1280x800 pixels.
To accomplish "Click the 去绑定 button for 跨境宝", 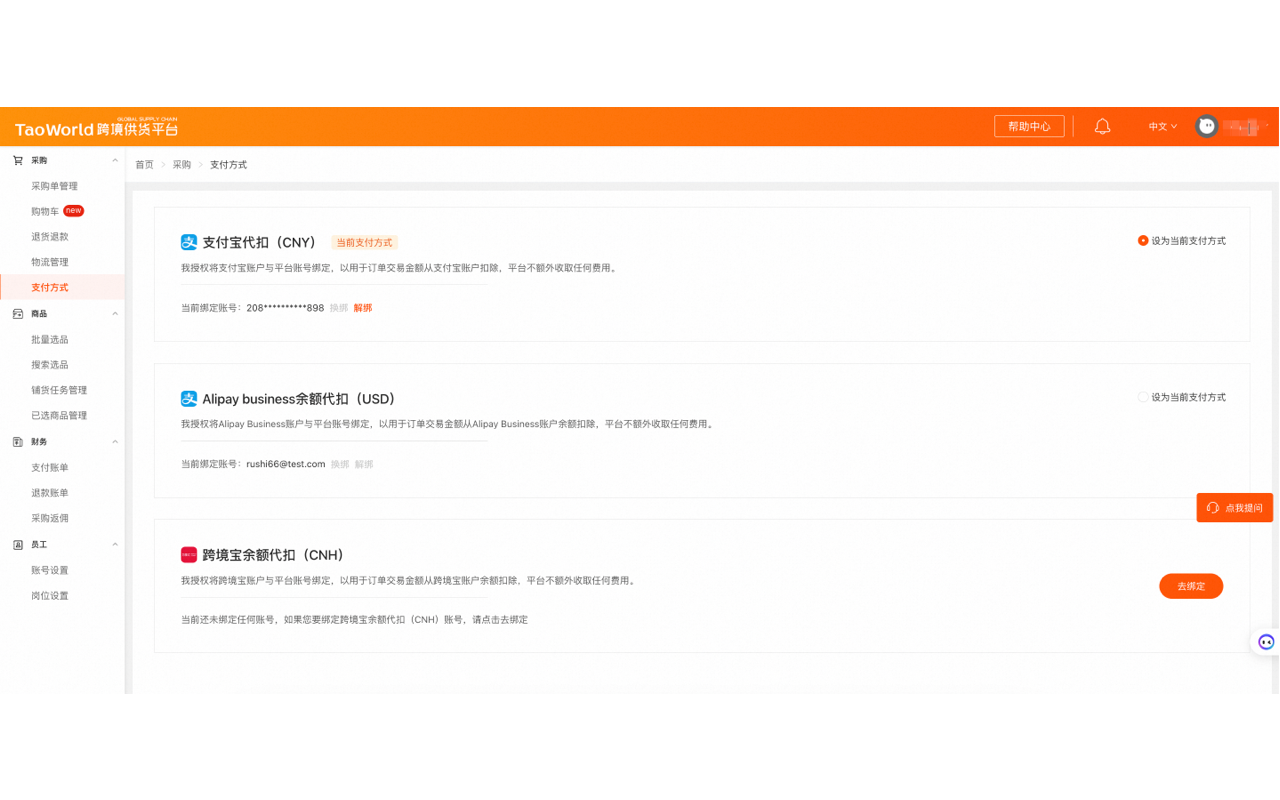I will tap(1191, 586).
